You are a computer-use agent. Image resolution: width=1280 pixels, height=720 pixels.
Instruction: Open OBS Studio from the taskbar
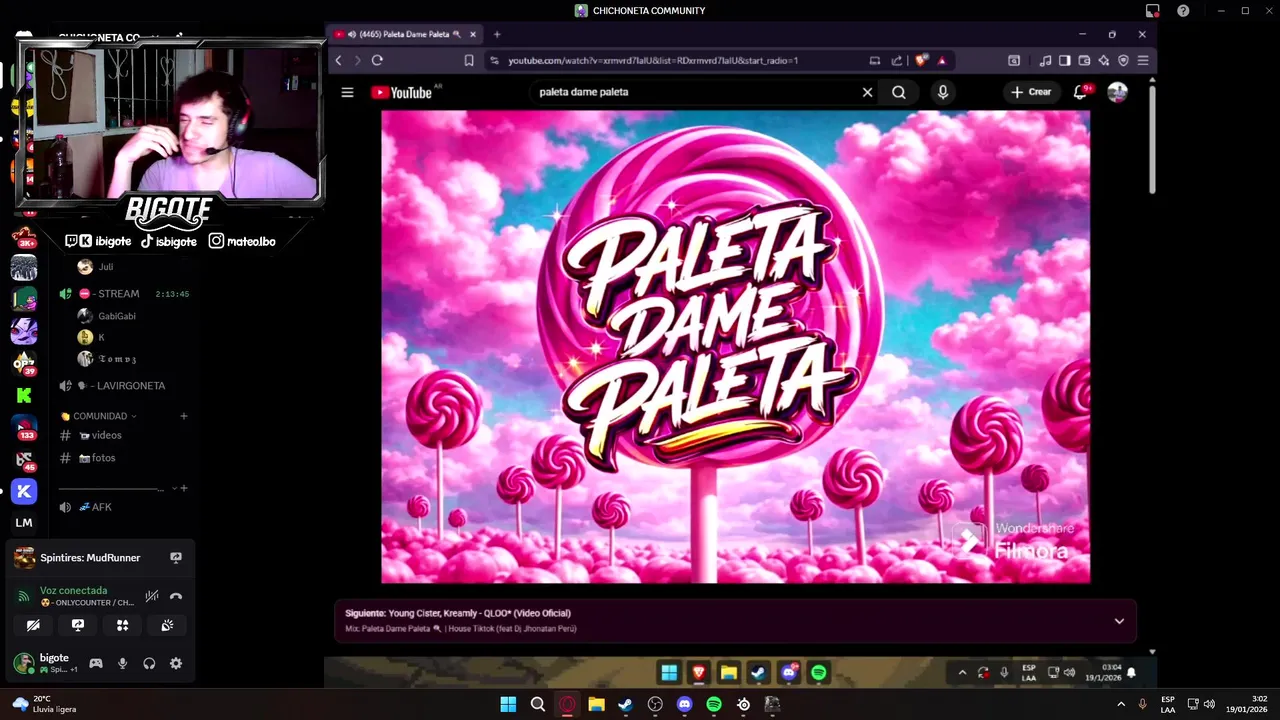tap(655, 704)
